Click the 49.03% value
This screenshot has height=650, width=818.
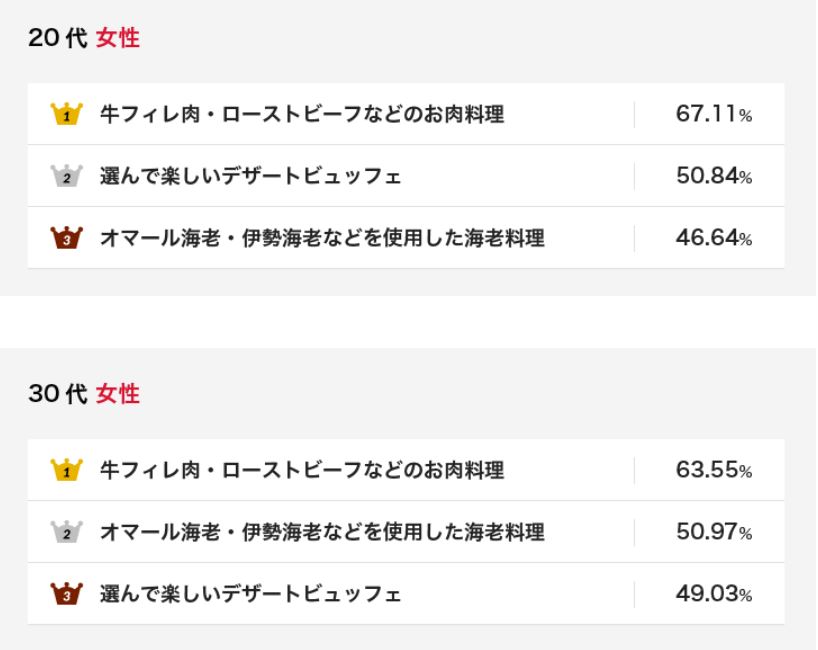point(714,594)
